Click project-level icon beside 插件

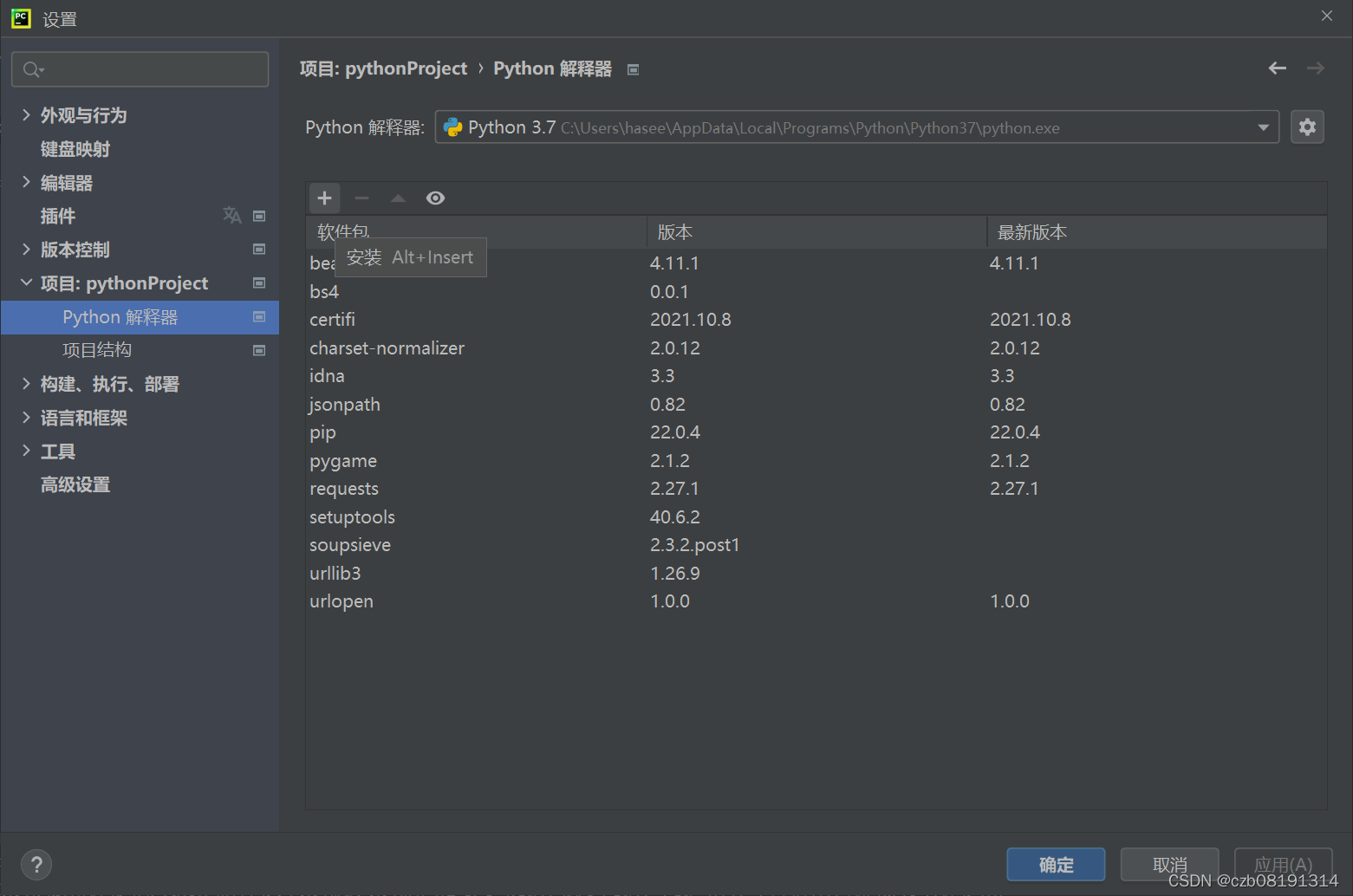click(259, 216)
